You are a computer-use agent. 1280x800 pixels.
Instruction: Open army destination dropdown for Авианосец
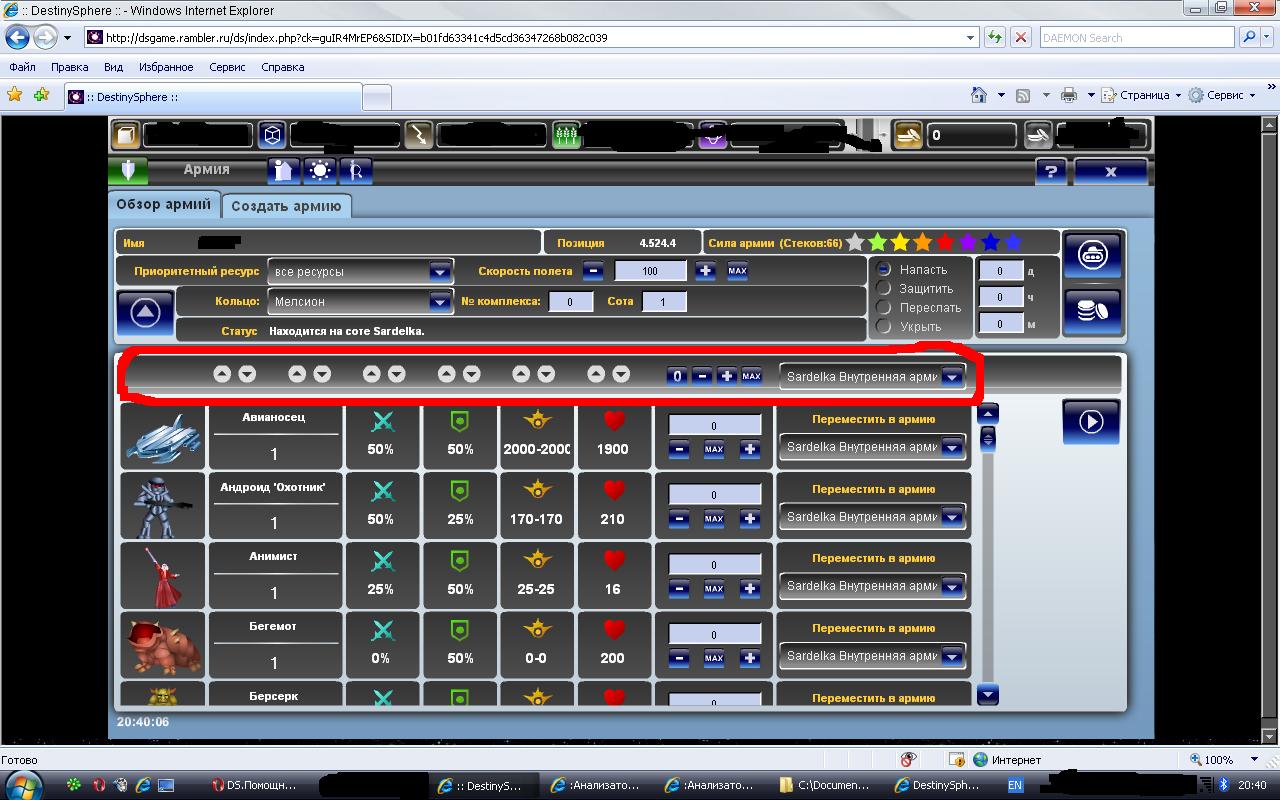pyautogui.click(x=951, y=448)
